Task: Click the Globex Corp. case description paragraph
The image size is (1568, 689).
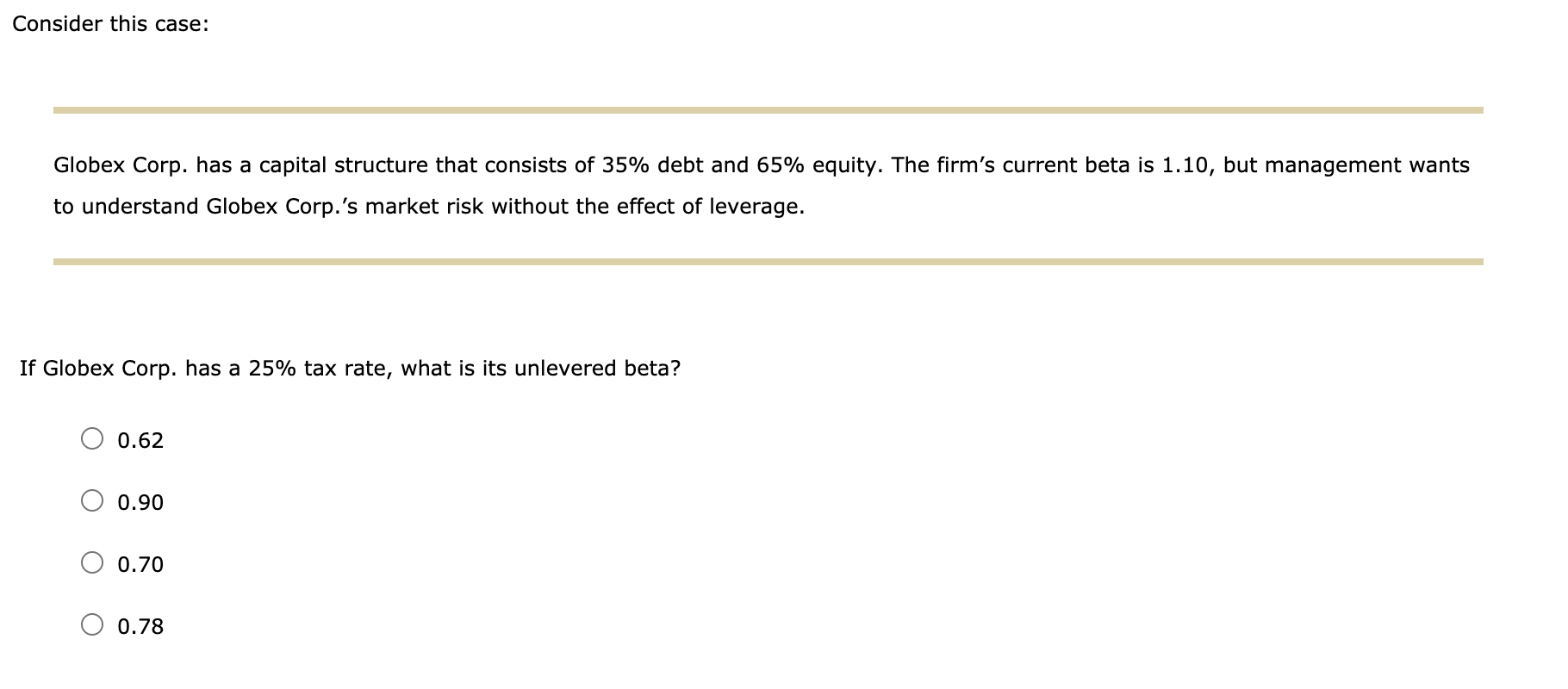Action: point(767,185)
